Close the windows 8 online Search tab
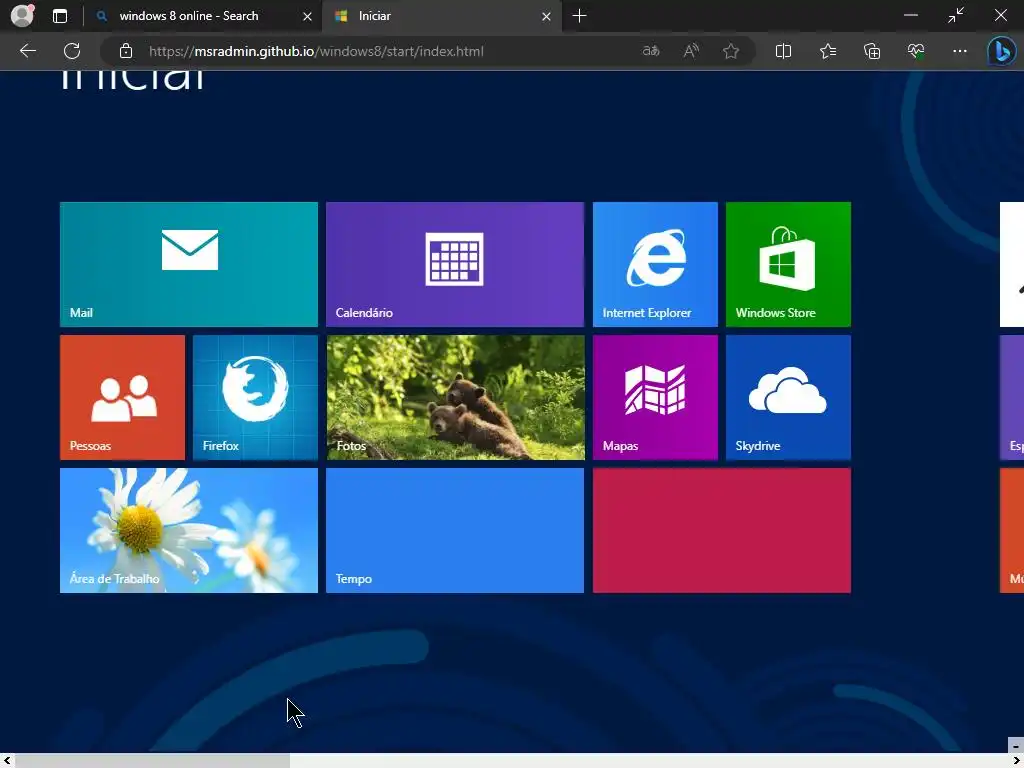Viewport: 1024px width, 768px height. click(307, 16)
